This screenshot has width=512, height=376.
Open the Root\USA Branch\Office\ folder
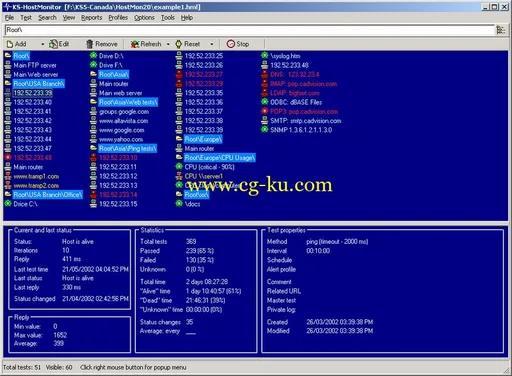click(x=48, y=195)
